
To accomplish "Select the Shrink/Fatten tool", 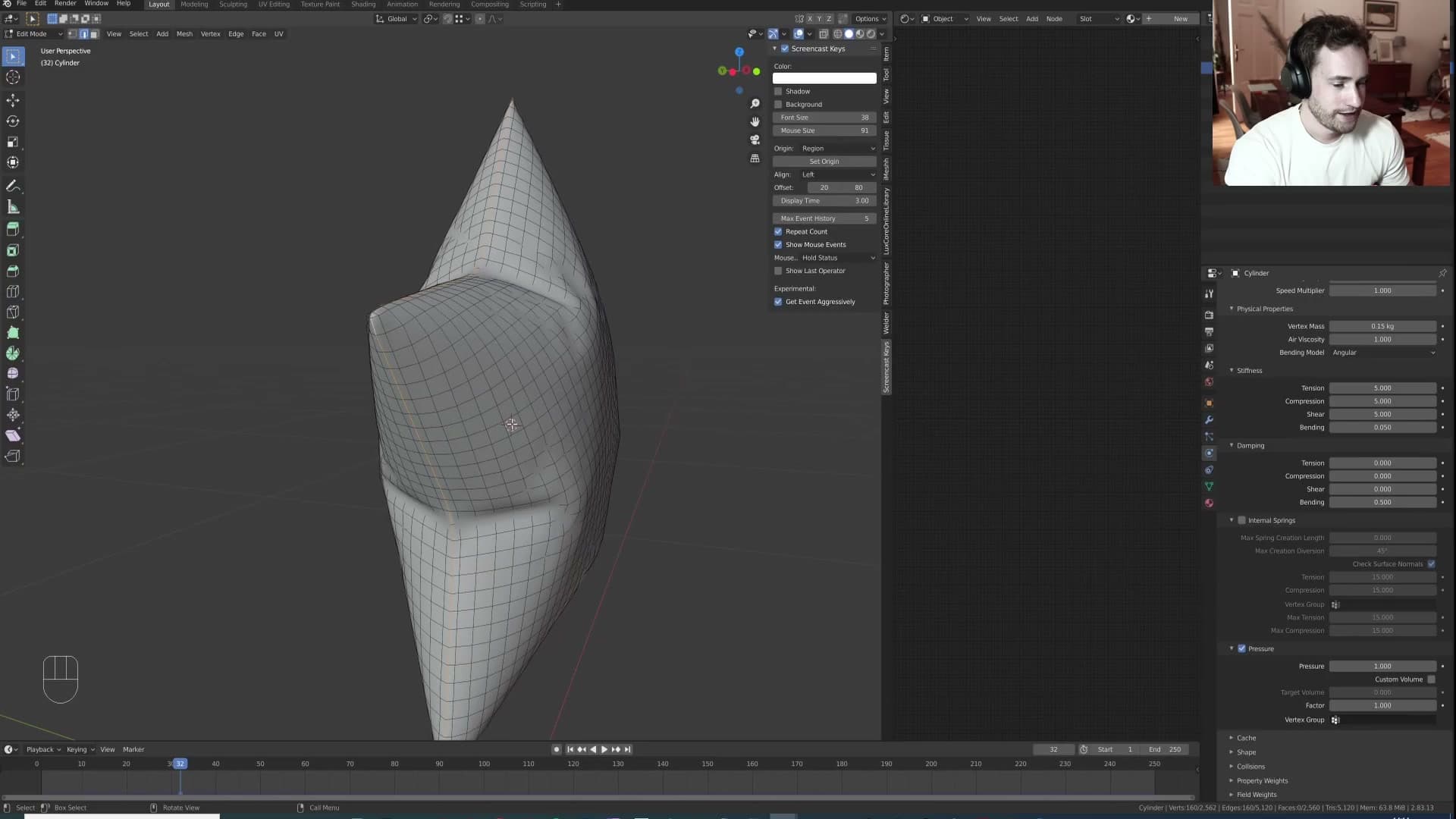I will pyautogui.click(x=13, y=415).
